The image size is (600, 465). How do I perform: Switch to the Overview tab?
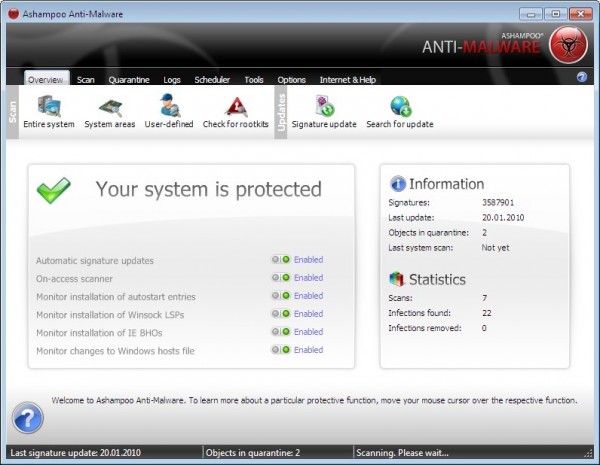(46, 79)
